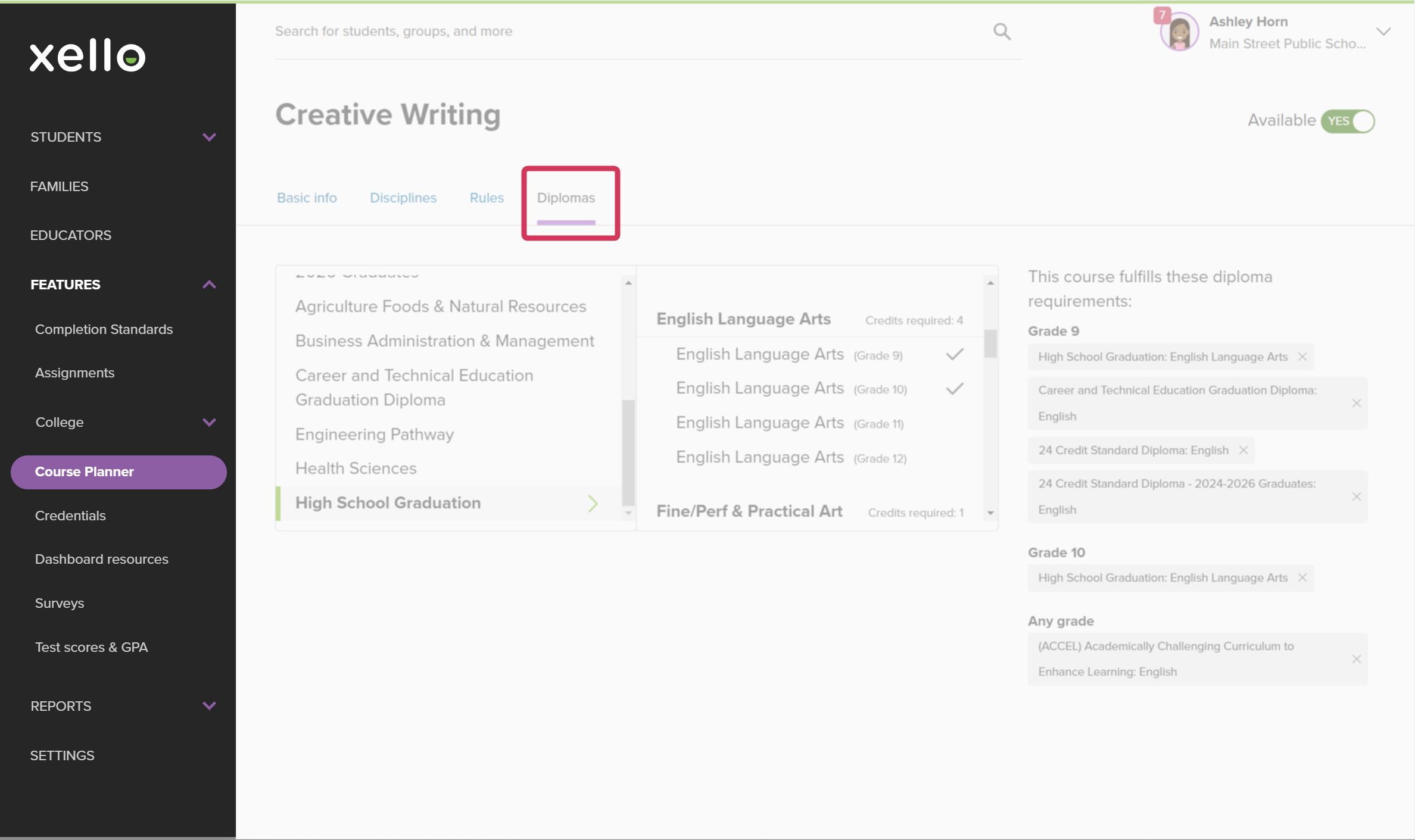Click the diploma list scrollbar thumb
The image size is (1415, 840).
click(x=628, y=452)
